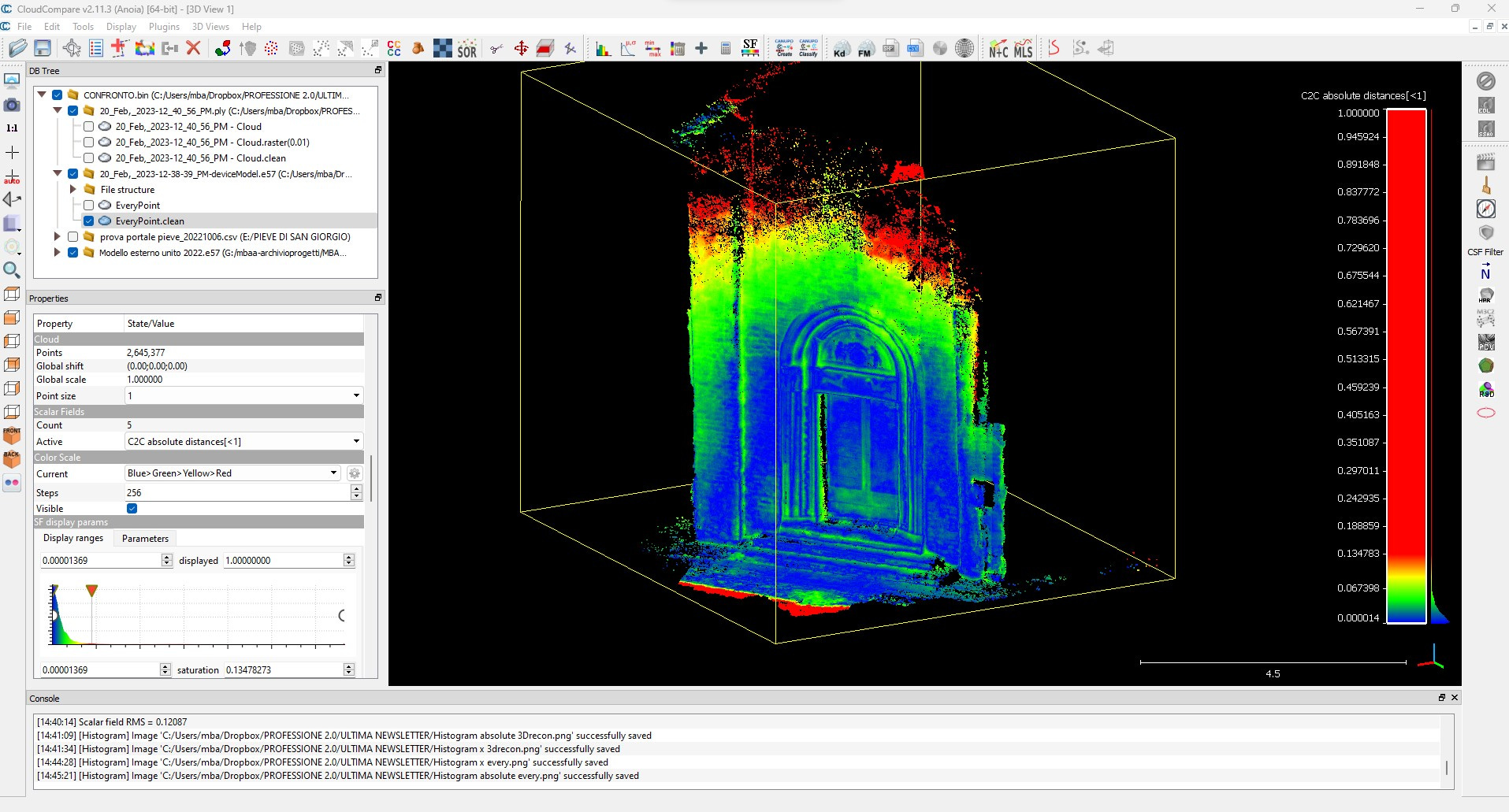Open the SOR filter tool
This screenshot has width=1509, height=812.
467,48
